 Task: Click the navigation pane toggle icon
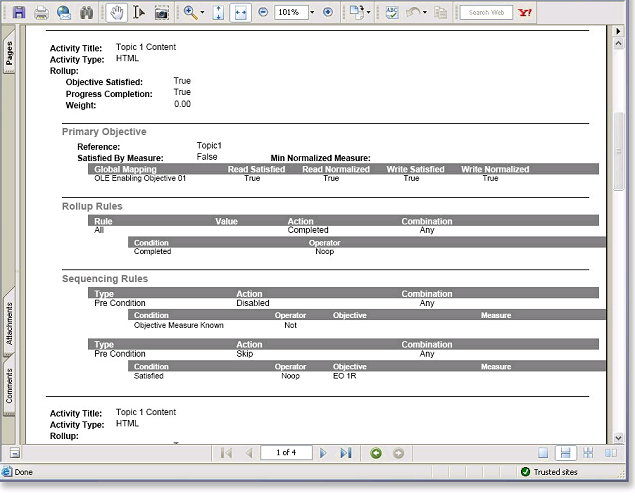click(x=15, y=453)
